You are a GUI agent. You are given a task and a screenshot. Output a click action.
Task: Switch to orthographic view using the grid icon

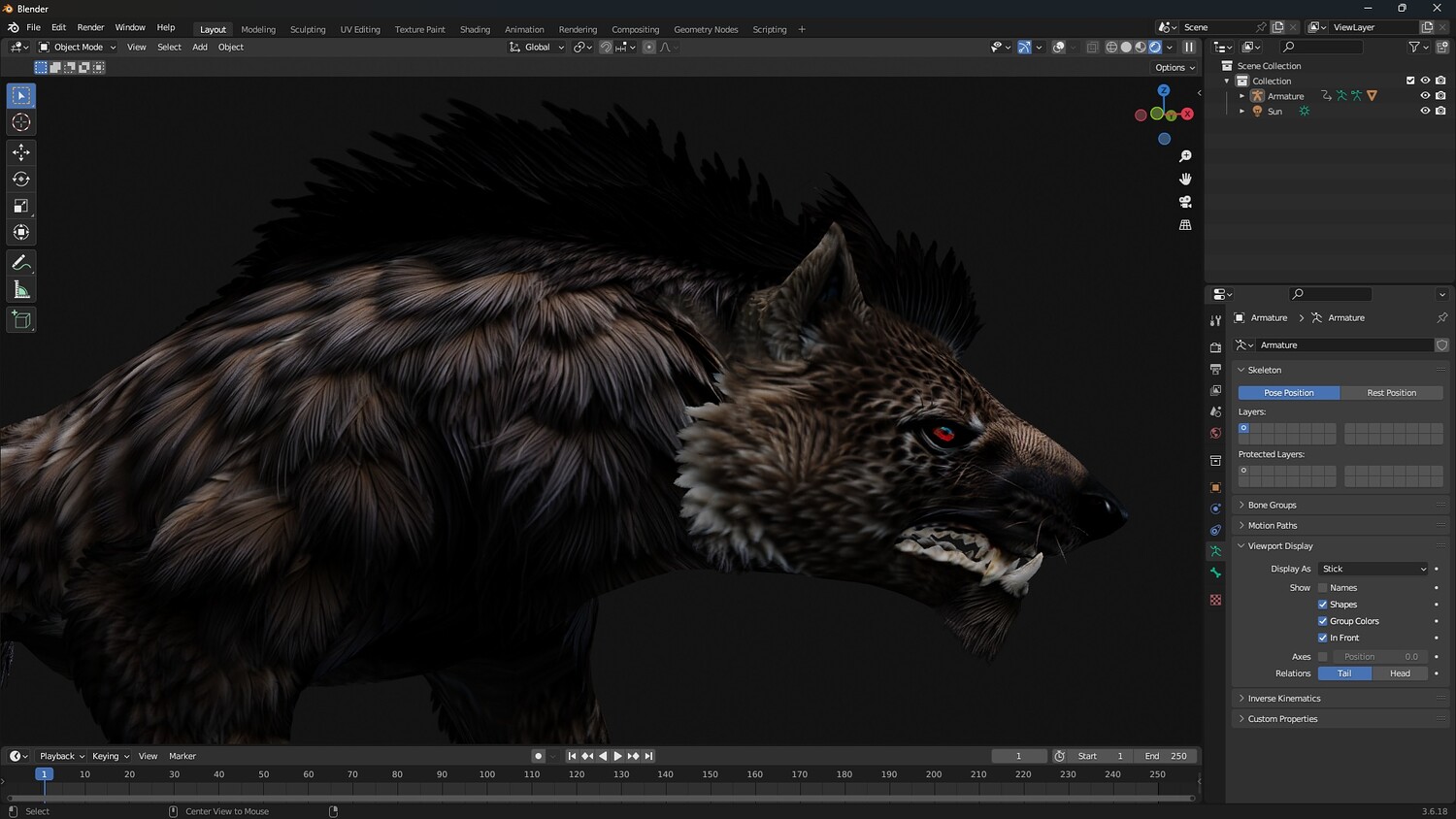[1185, 225]
